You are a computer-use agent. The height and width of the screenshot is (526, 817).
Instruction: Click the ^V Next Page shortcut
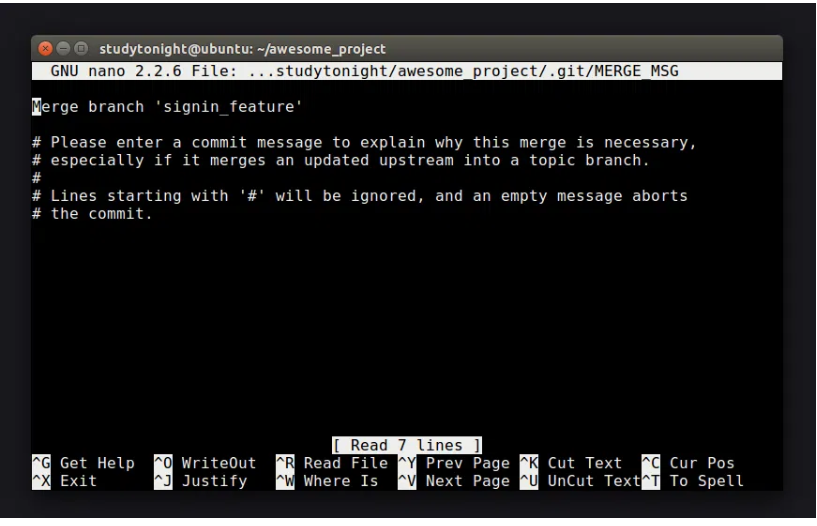click(453, 481)
